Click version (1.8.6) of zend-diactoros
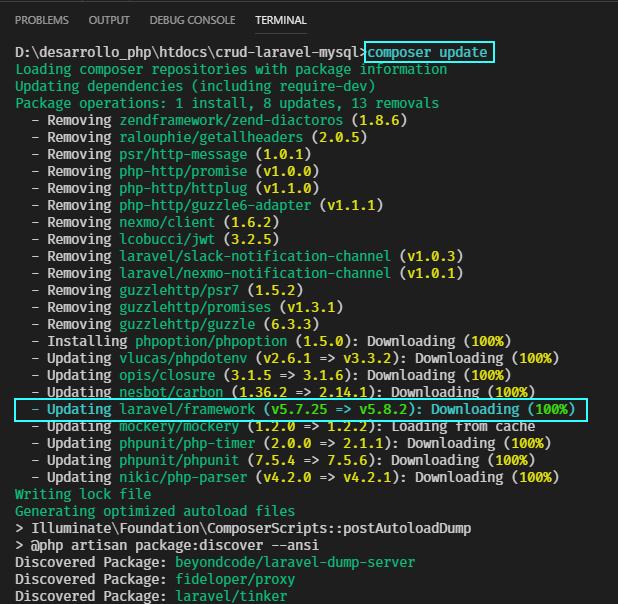The width and height of the screenshot is (618, 604). [380, 120]
